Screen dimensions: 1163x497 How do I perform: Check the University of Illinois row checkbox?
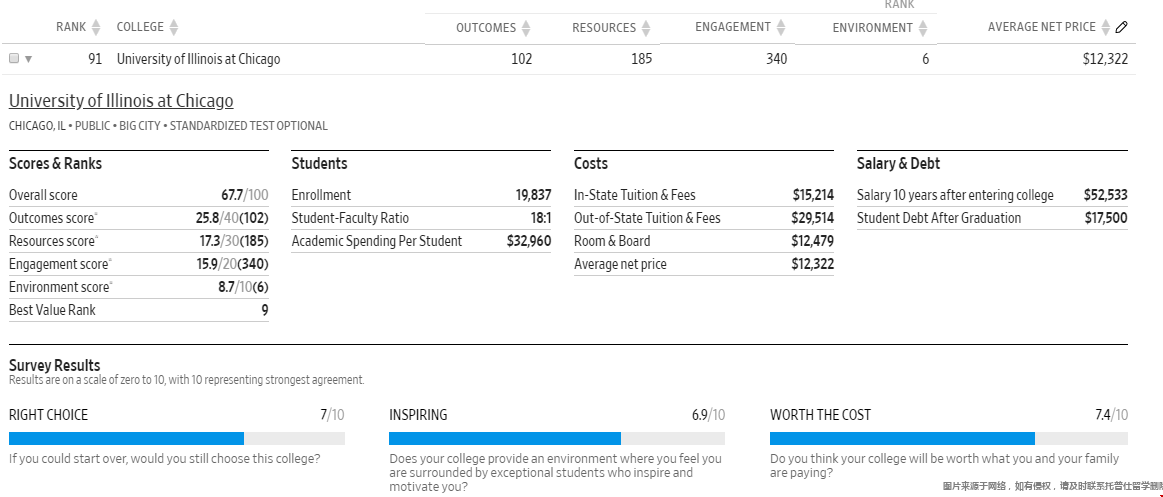14,59
